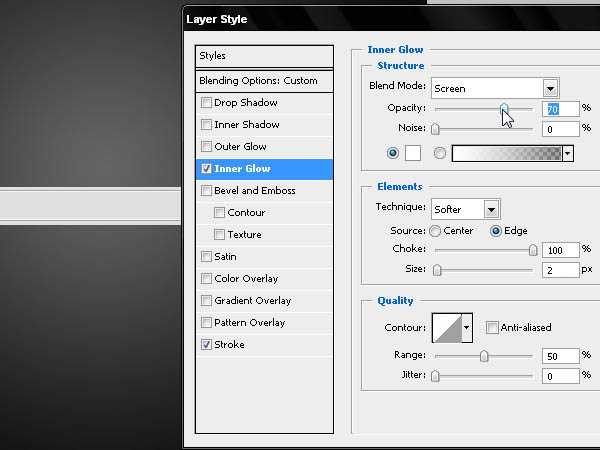The width and height of the screenshot is (600, 450).
Task: Expand the gradient picker dropdown arrow
Action: (568, 153)
